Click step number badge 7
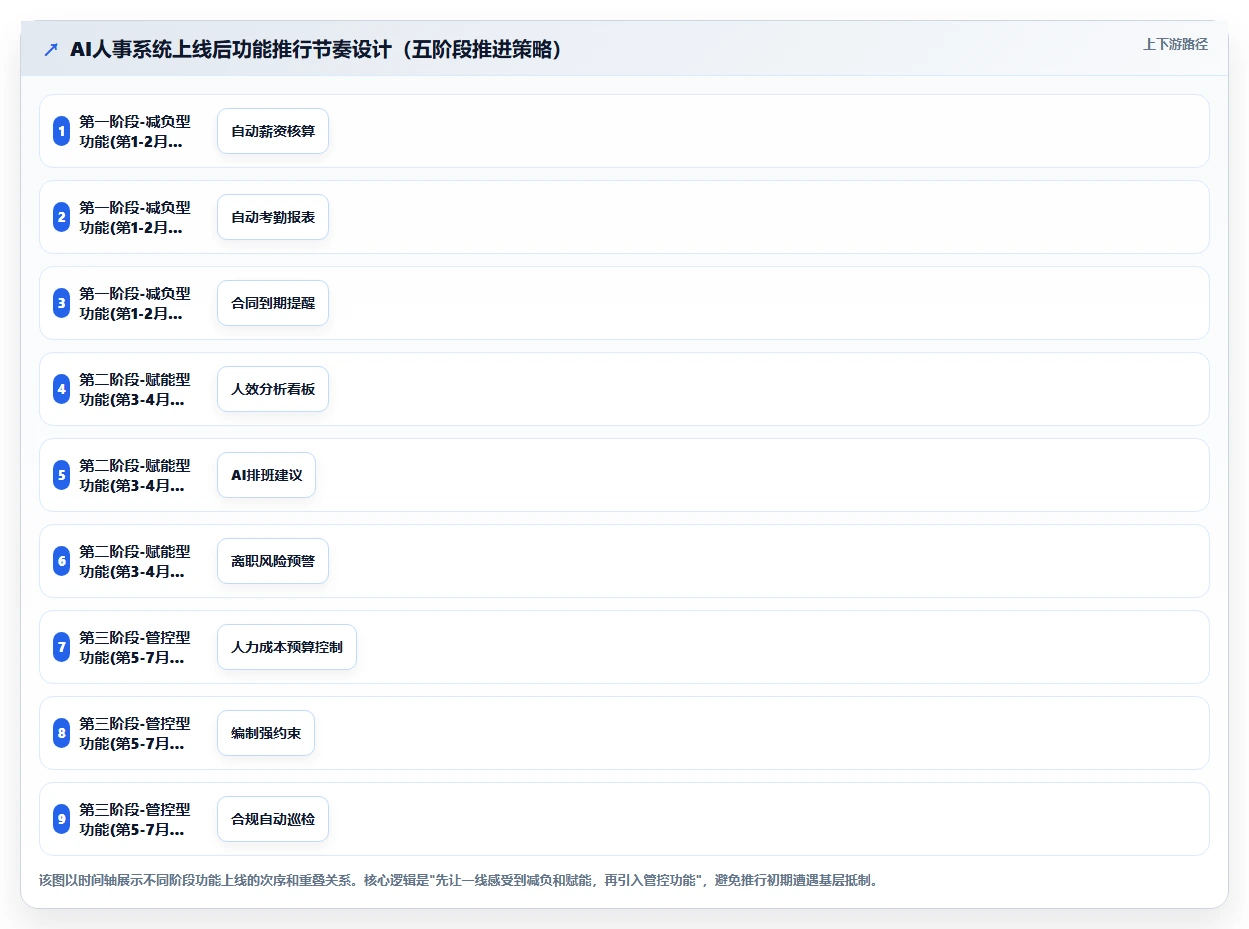 [61, 647]
